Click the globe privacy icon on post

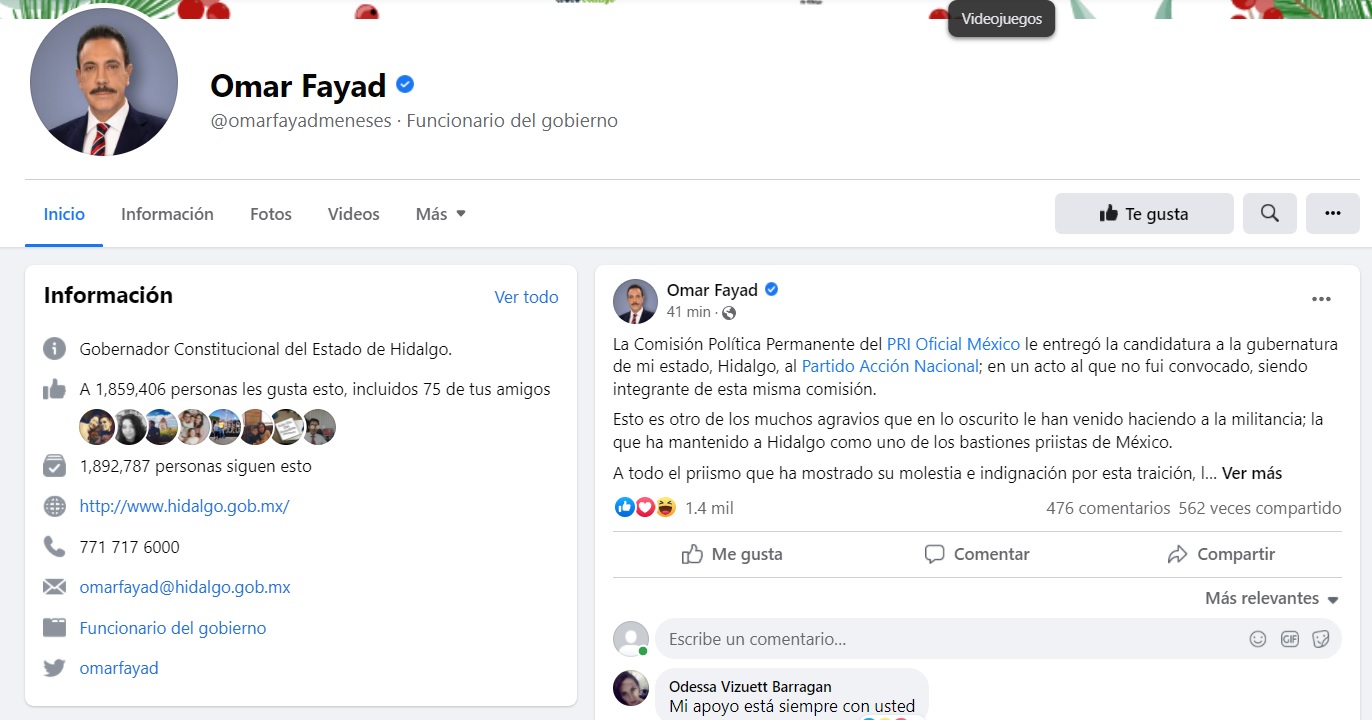tap(729, 313)
